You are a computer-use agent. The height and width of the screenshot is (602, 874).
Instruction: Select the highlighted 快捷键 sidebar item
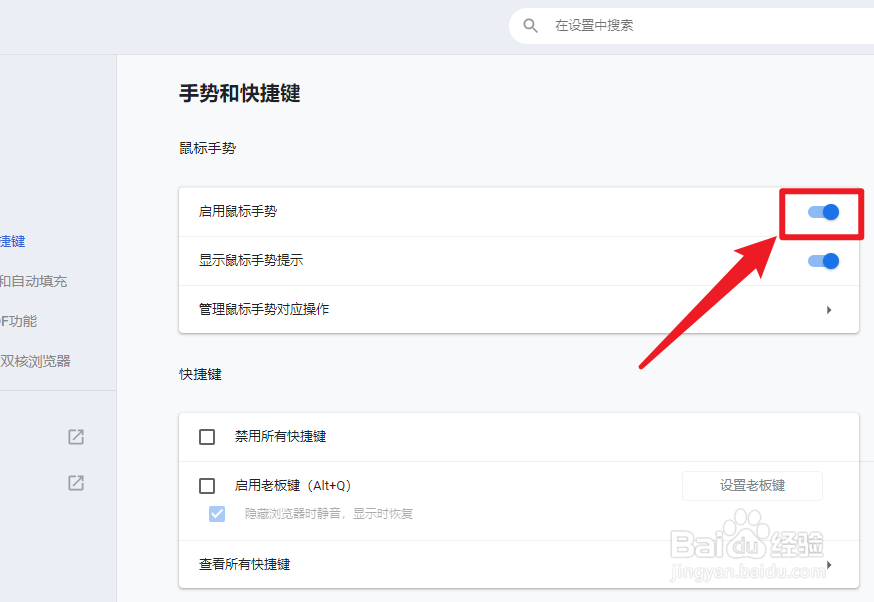[x=13, y=241]
